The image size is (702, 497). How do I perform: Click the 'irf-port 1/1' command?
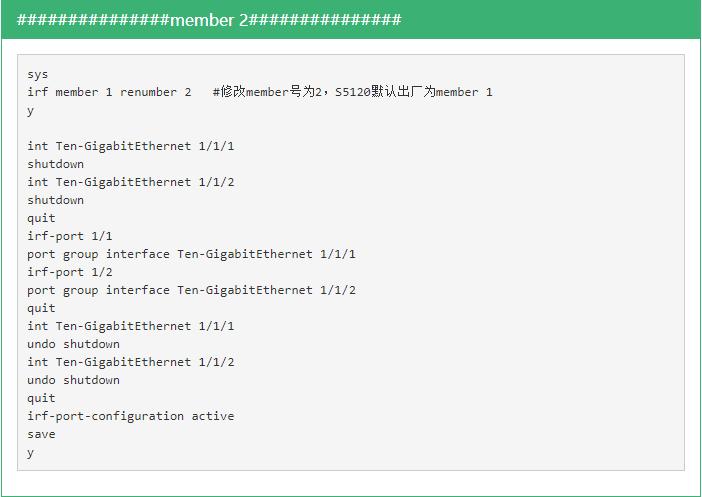[x=70, y=236]
